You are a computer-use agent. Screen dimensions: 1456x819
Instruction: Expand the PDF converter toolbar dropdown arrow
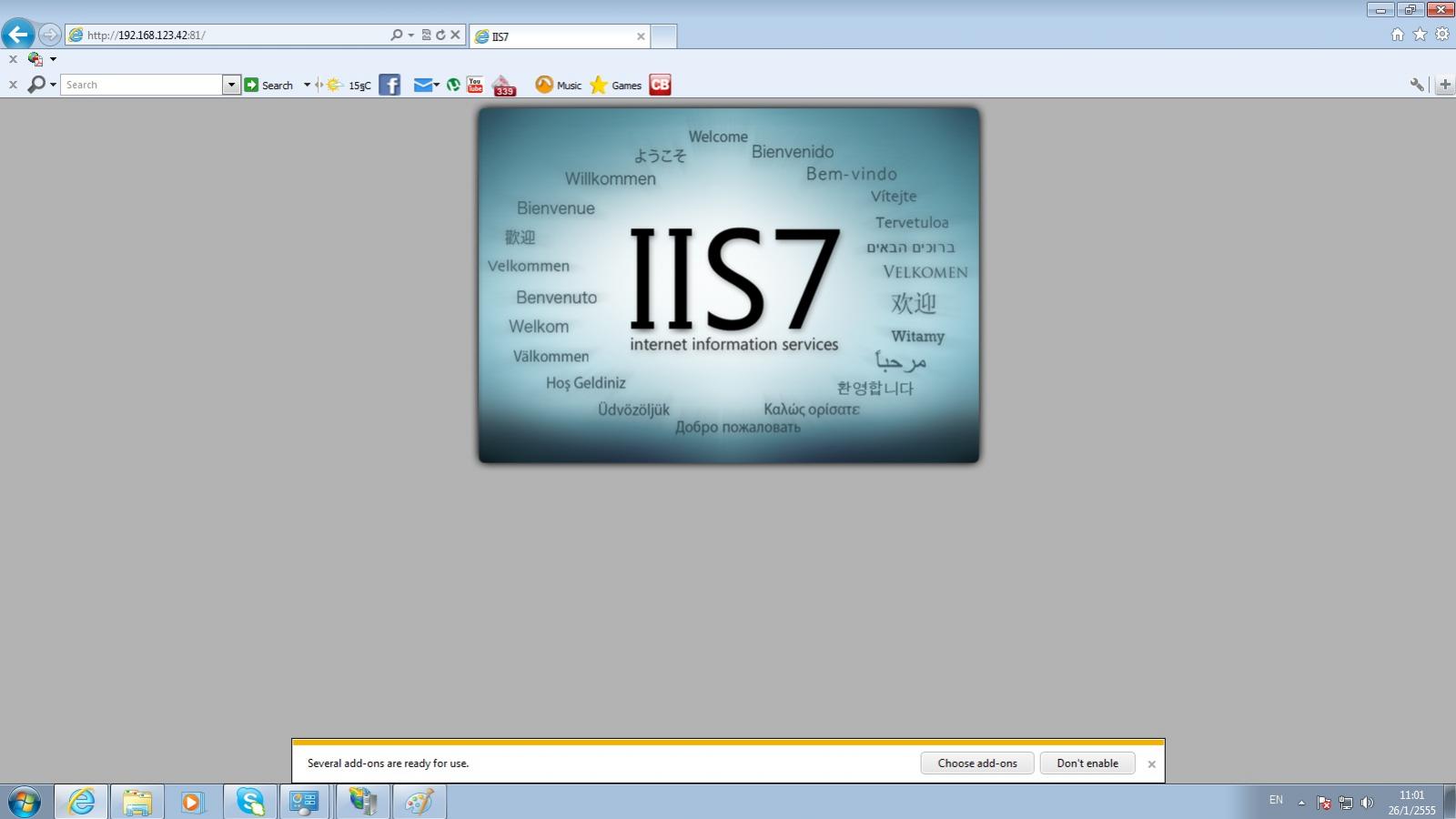tap(53, 59)
